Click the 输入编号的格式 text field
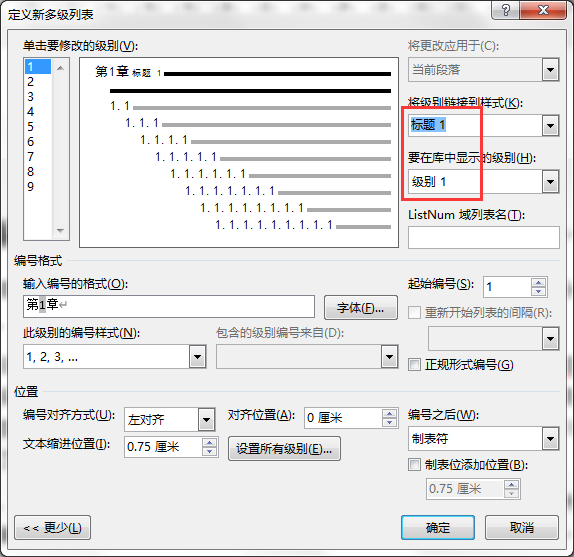Image resolution: width=574 pixels, height=557 pixels. tap(169, 306)
